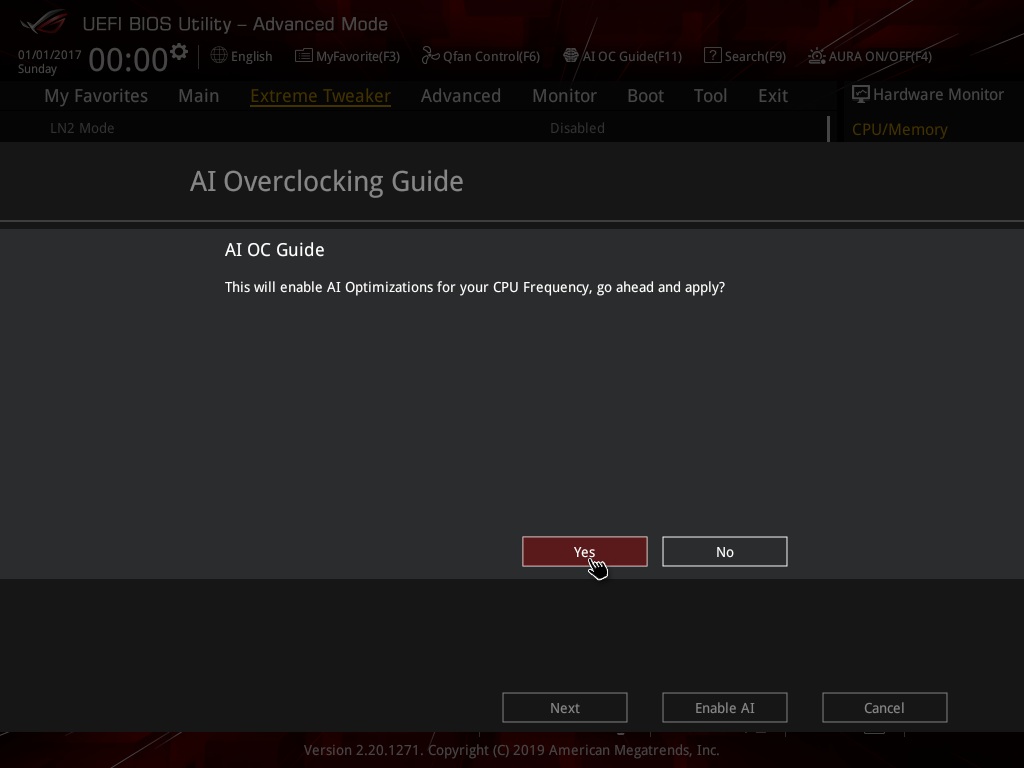Toggle AURA ON/OFF(F4)
The image size is (1024, 768).
880,57
